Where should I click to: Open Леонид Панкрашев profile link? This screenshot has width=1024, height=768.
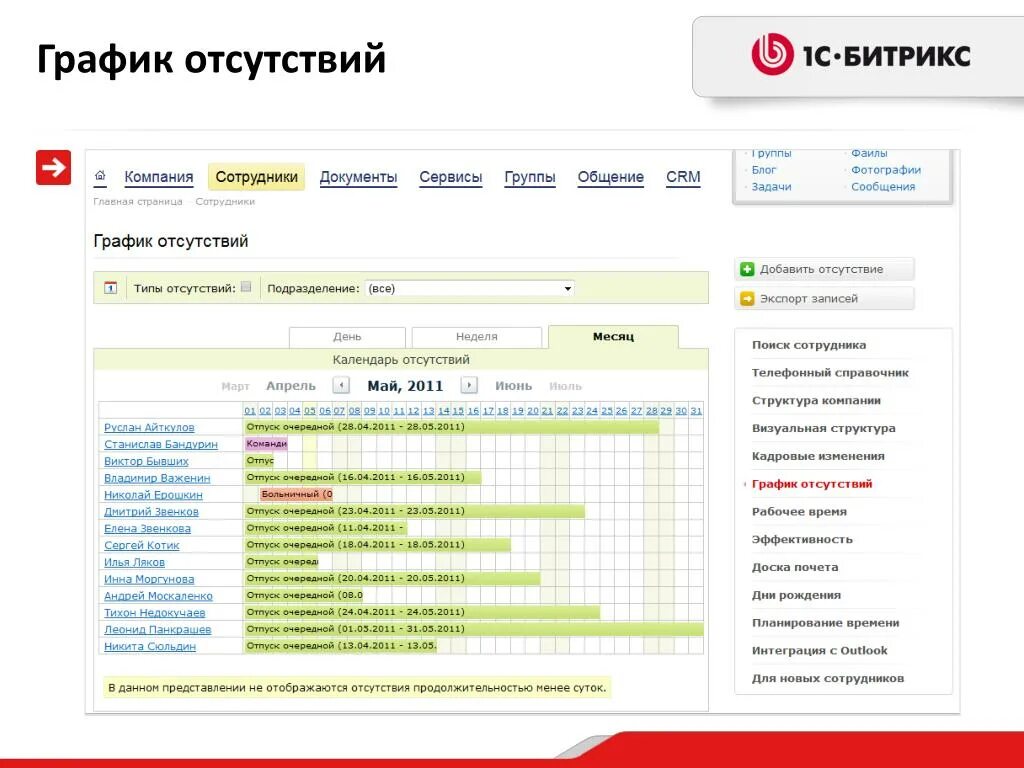tap(157, 630)
